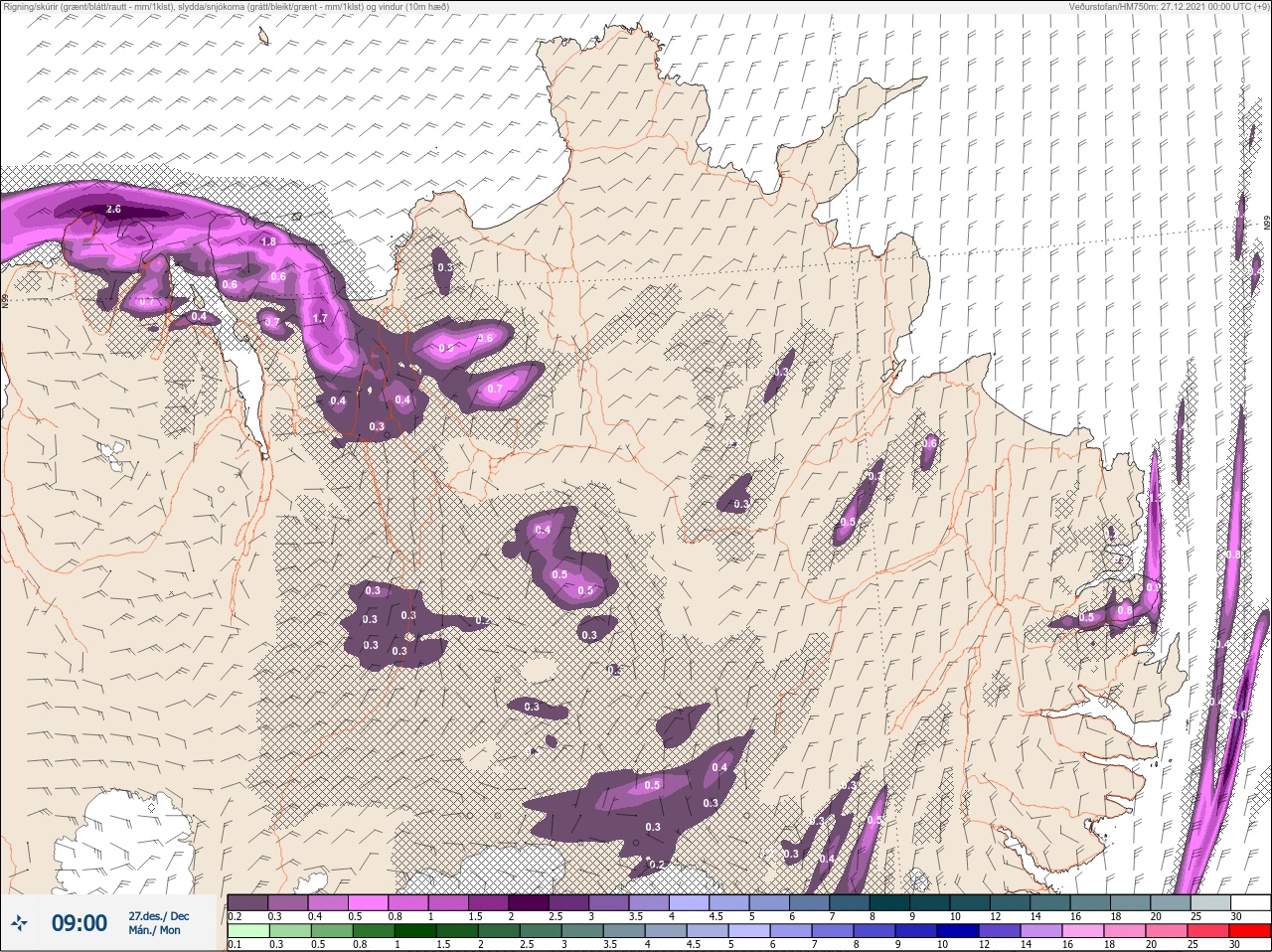Select the bright red lower swatch above 30
Image resolution: width=1272 pixels, height=952 pixels.
coord(1250,930)
